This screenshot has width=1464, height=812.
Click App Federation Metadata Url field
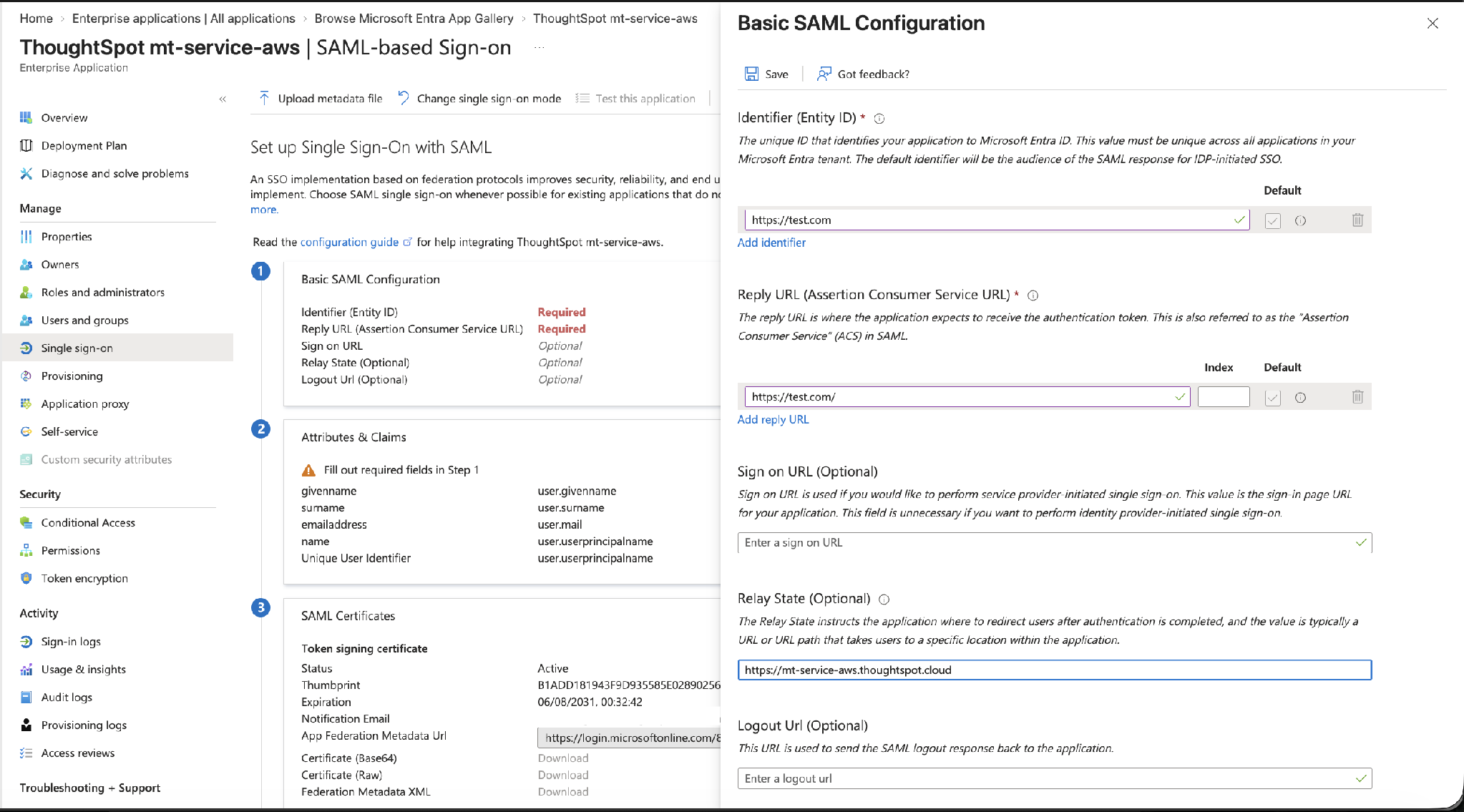tap(629, 738)
